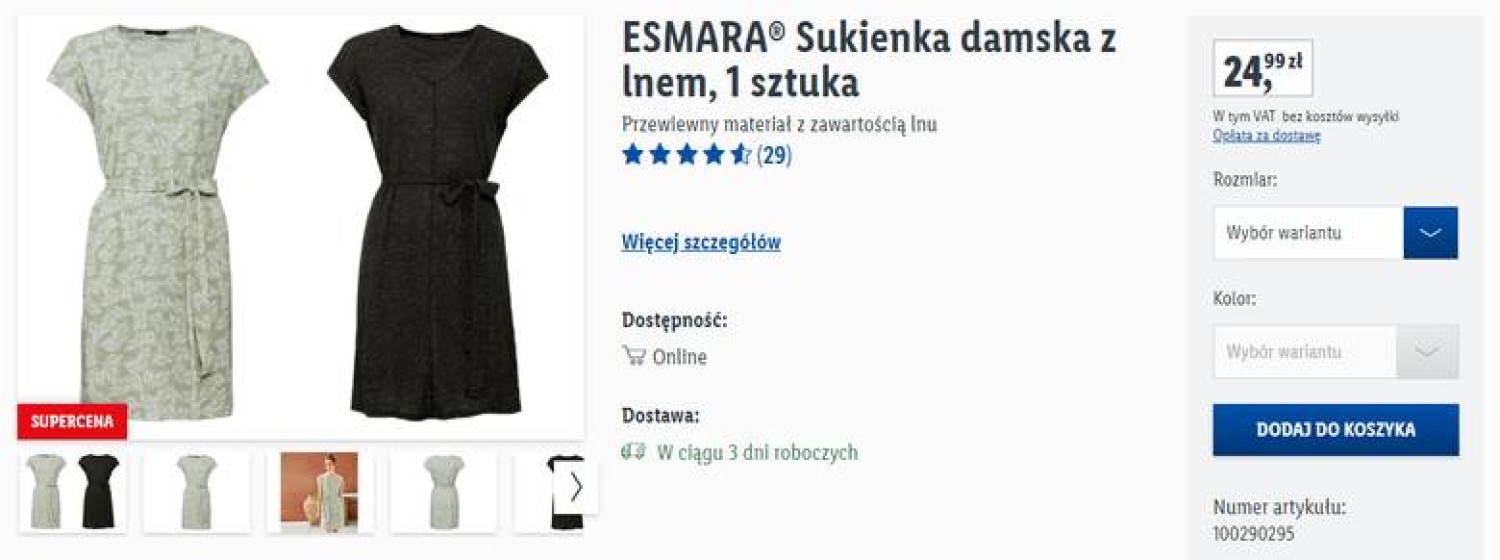Add product with DODAJ DO KOSZYKA
The width and height of the screenshot is (1500, 560).
(1336, 430)
